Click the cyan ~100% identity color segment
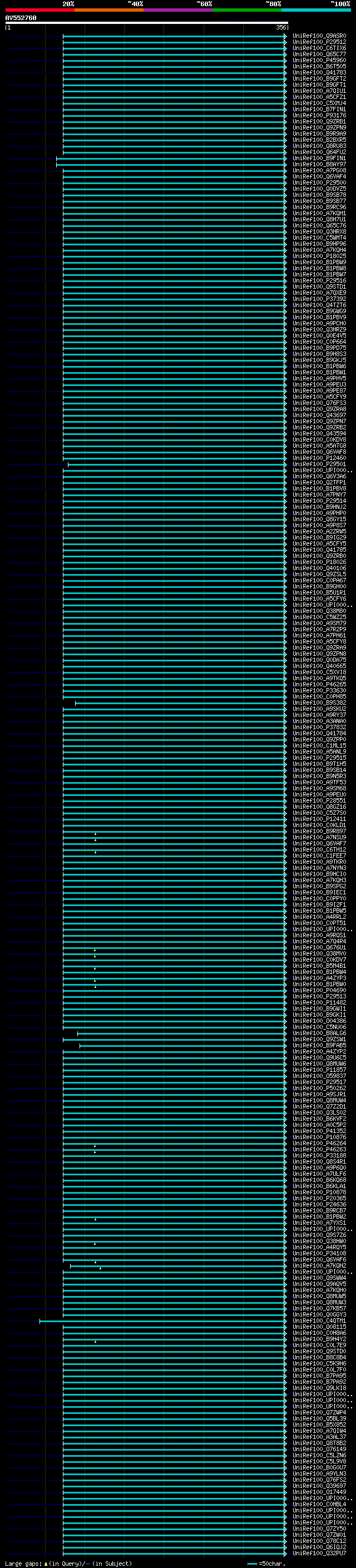 pyautogui.click(x=316, y=11)
